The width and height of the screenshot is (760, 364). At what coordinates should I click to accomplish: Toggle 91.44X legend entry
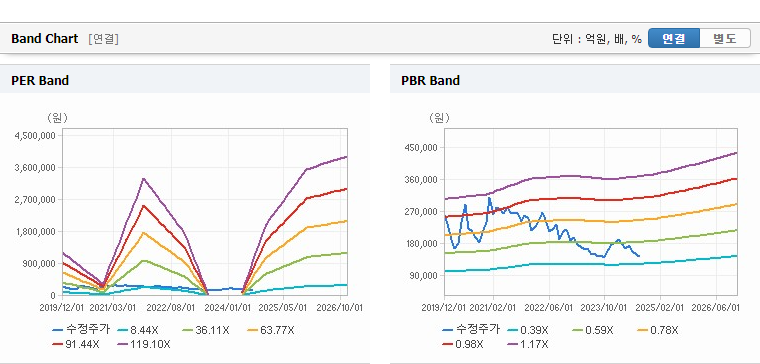[x=76, y=344]
